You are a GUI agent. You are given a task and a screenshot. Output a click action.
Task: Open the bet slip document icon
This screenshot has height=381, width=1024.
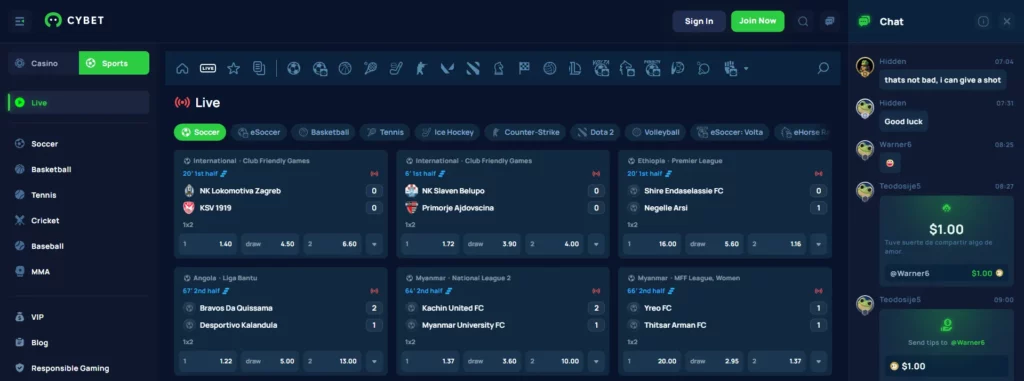coord(259,68)
